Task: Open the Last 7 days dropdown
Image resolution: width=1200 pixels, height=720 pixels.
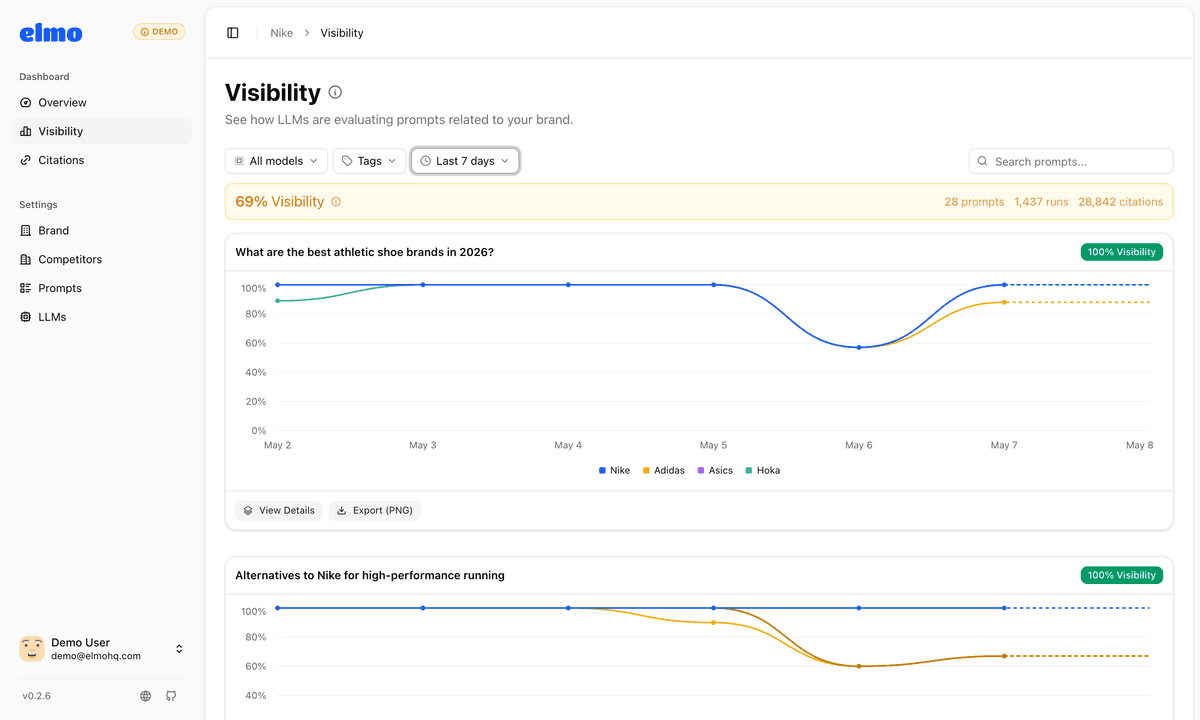Action: coord(465,161)
